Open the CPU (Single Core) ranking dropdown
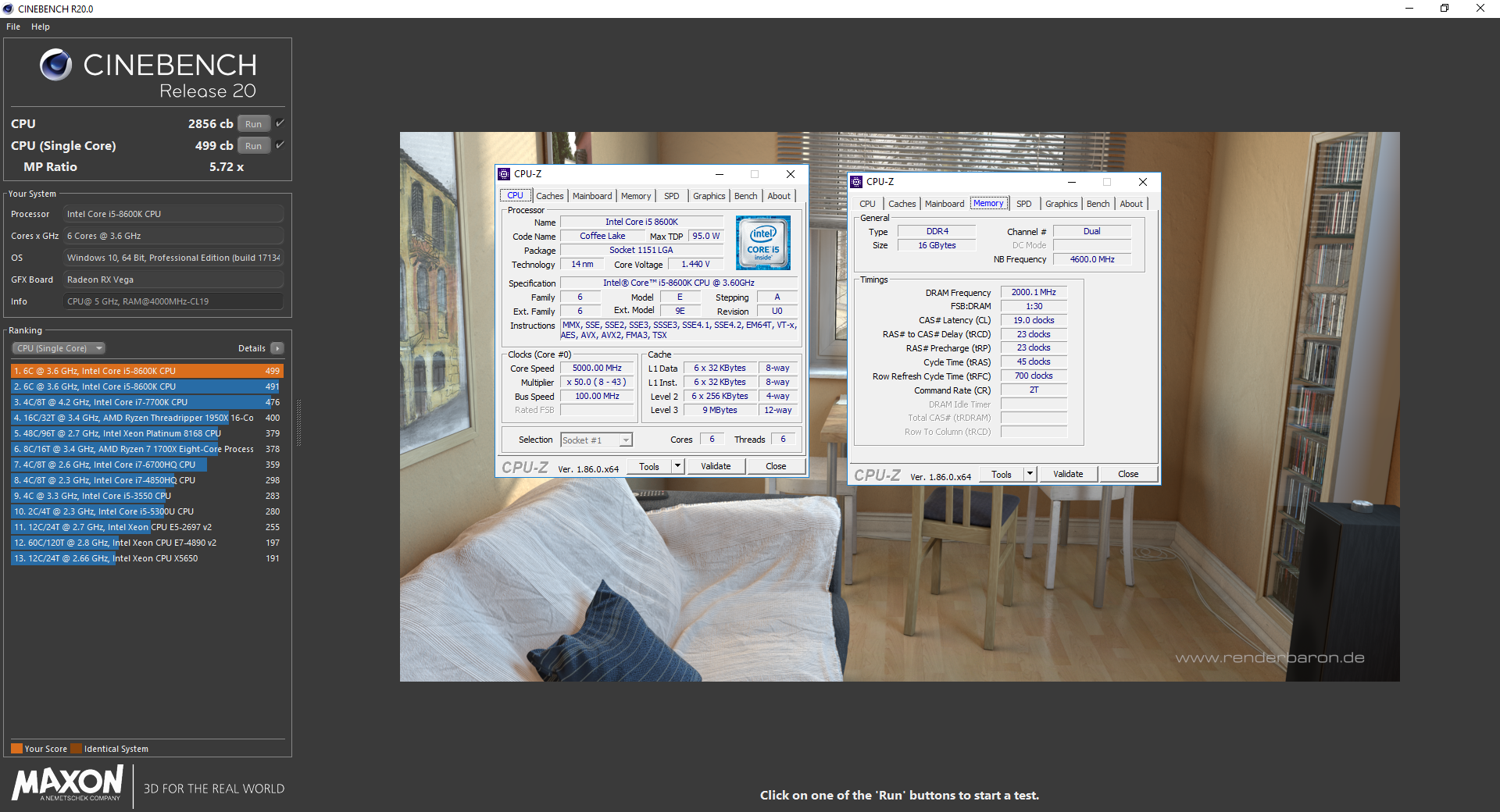 (59, 348)
